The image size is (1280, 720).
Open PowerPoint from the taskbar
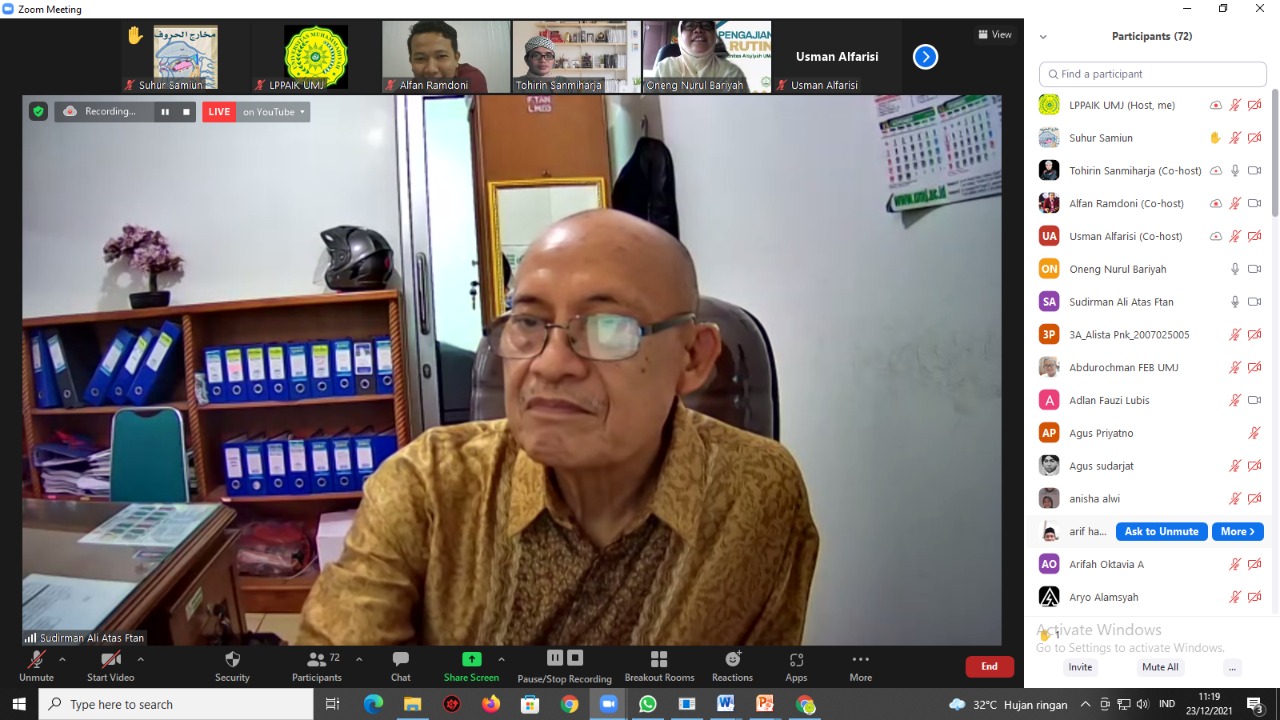point(765,704)
